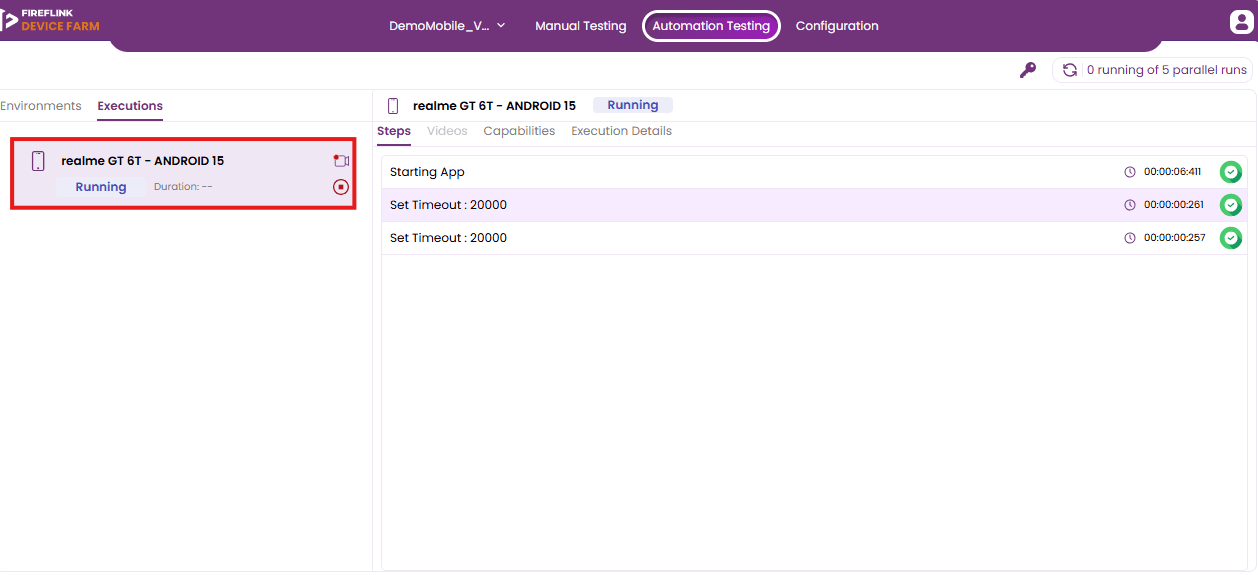Click the clock icon beside Starting App duration
This screenshot has height=575, width=1258.
(x=1130, y=172)
